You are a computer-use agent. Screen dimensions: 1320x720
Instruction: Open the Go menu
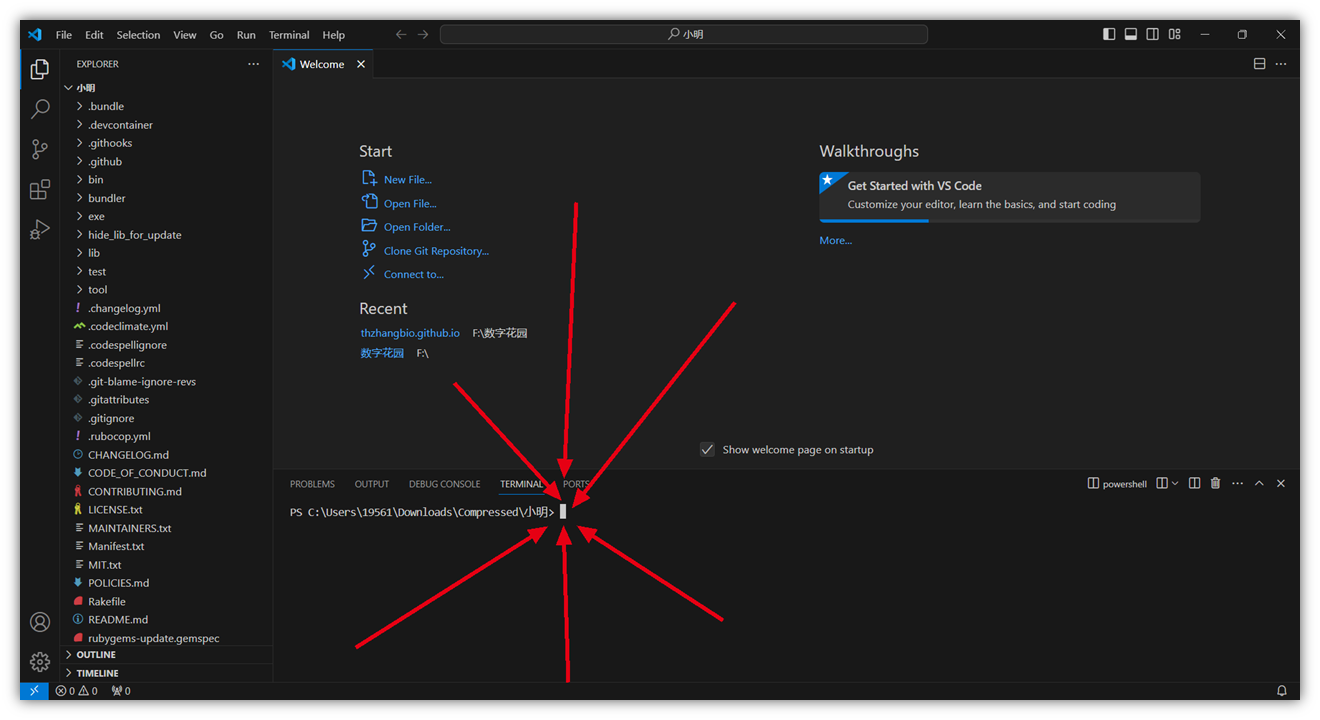click(x=216, y=34)
